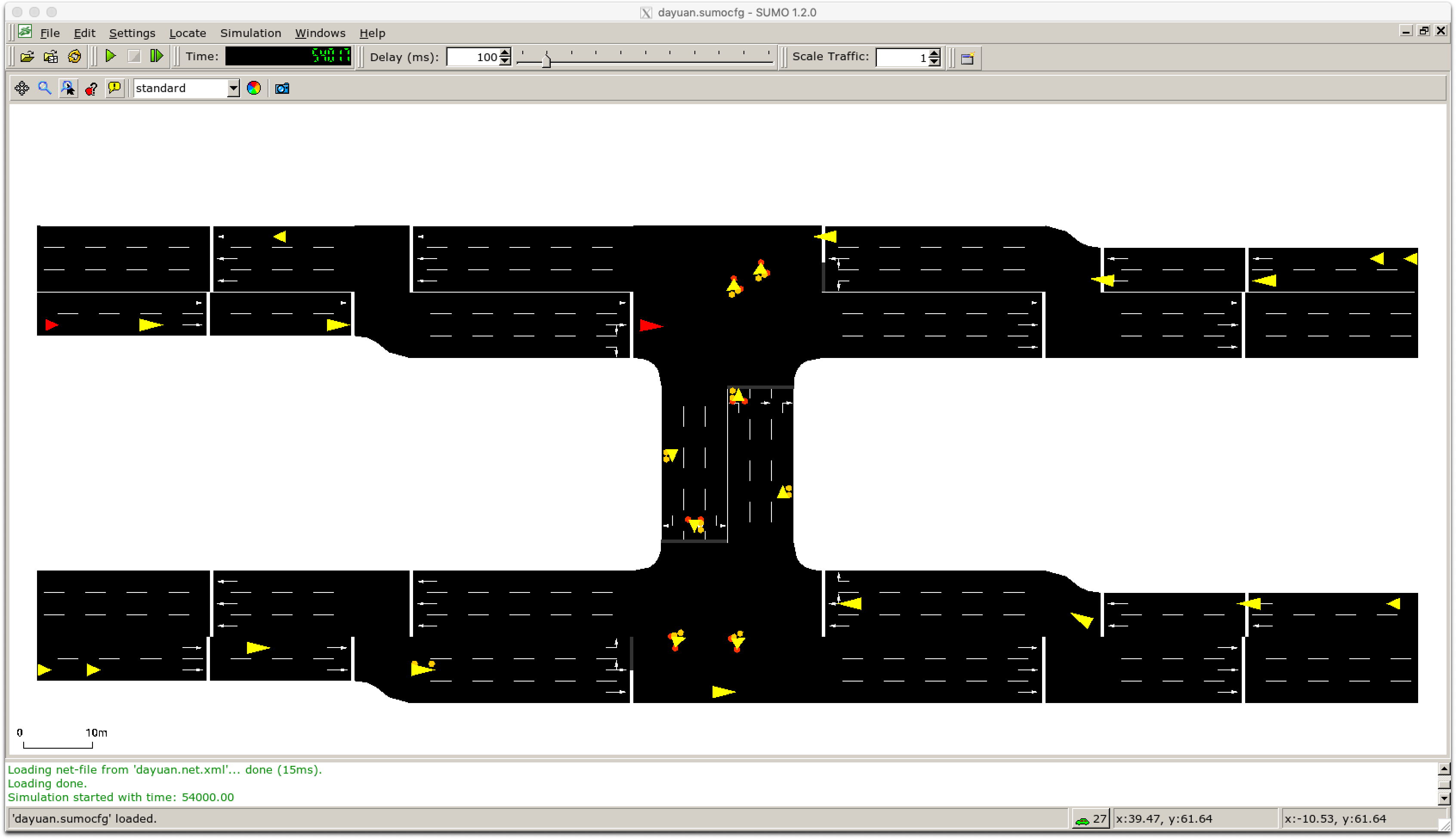Run the simulation with play button
The height and width of the screenshot is (839, 1456).
coord(111,56)
